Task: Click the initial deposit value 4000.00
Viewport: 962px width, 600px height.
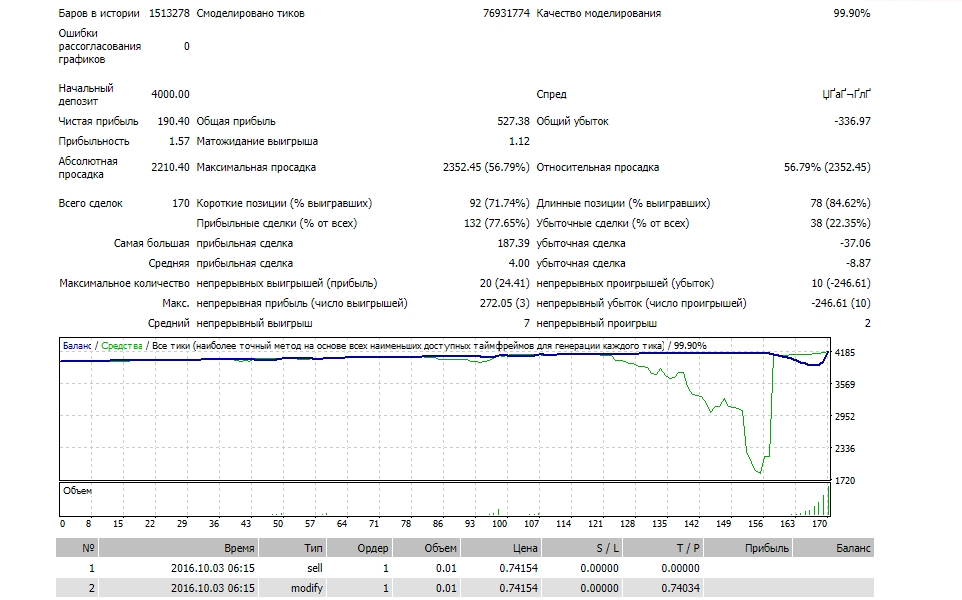Action: 171,94
